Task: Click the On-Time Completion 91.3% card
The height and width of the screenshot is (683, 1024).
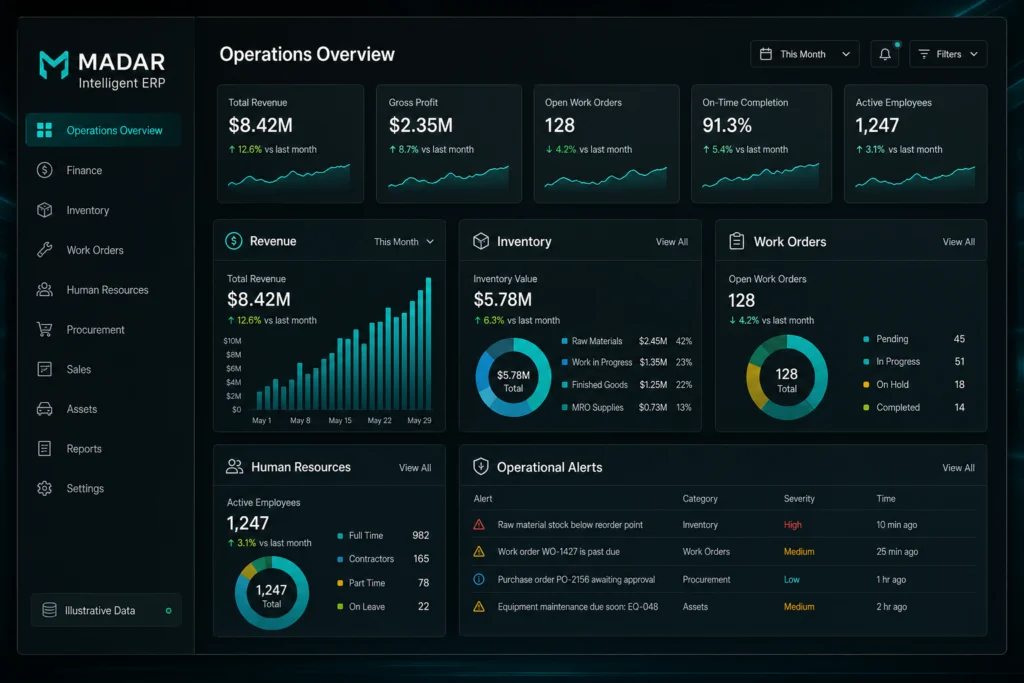Action: [x=761, y=144]
